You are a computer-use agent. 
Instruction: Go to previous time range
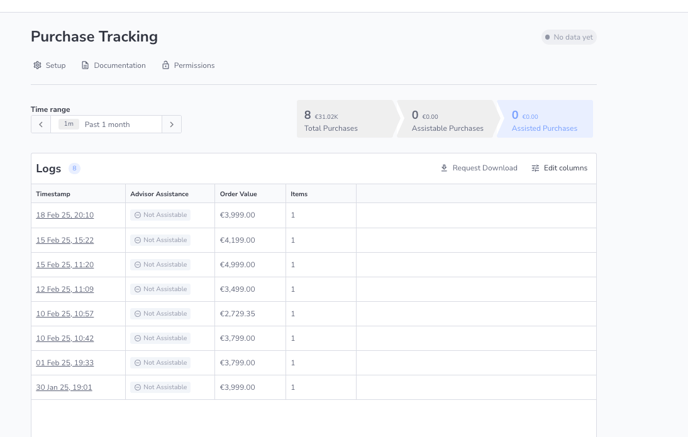[x=41, y=125]
